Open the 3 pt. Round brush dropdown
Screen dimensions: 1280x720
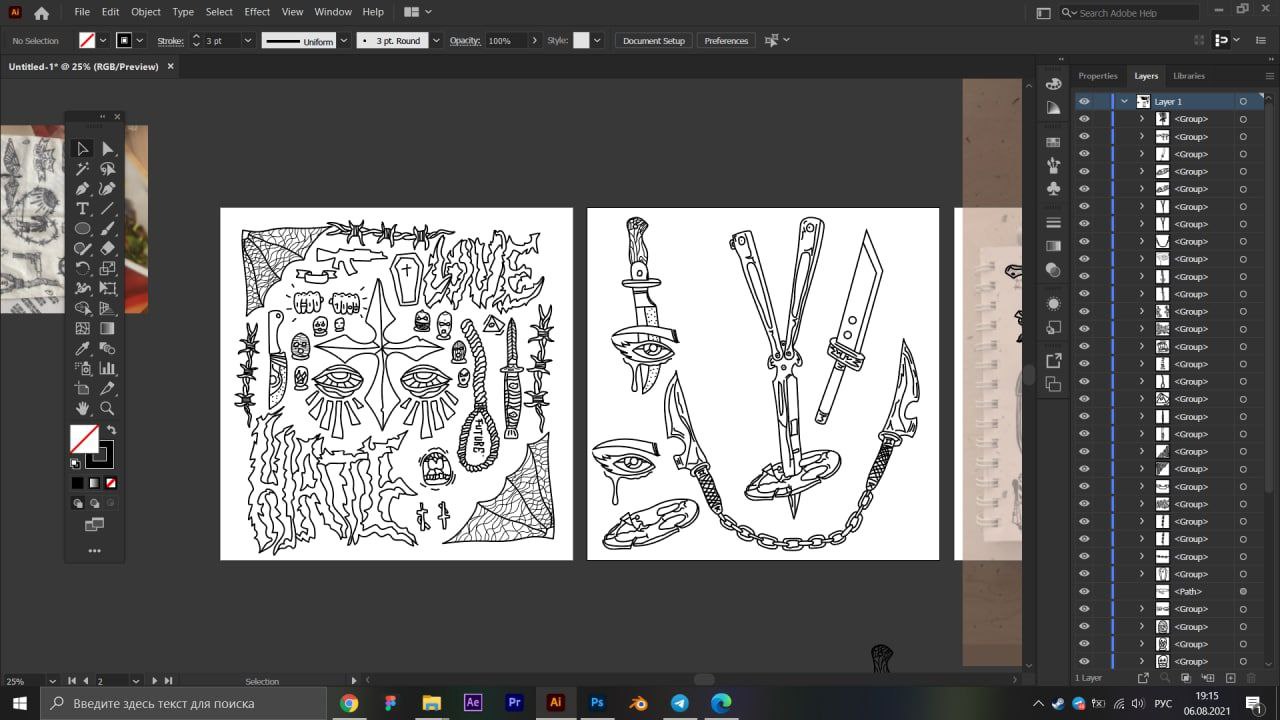point(436,41)
